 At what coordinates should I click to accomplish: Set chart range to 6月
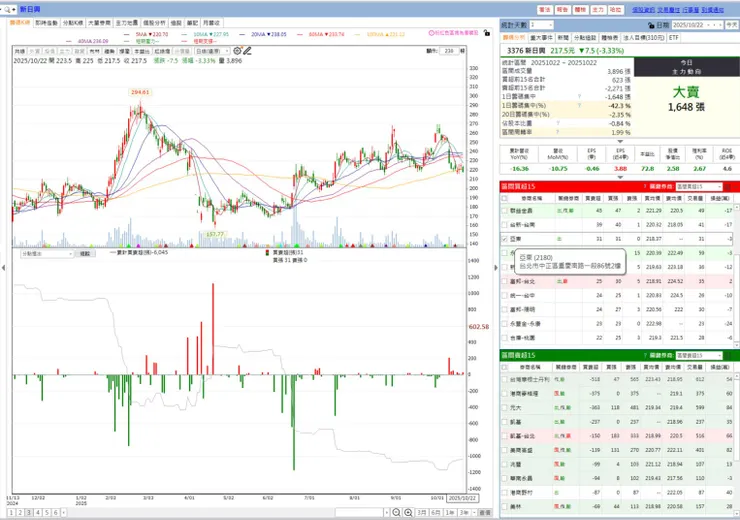[x=436, y=512]
